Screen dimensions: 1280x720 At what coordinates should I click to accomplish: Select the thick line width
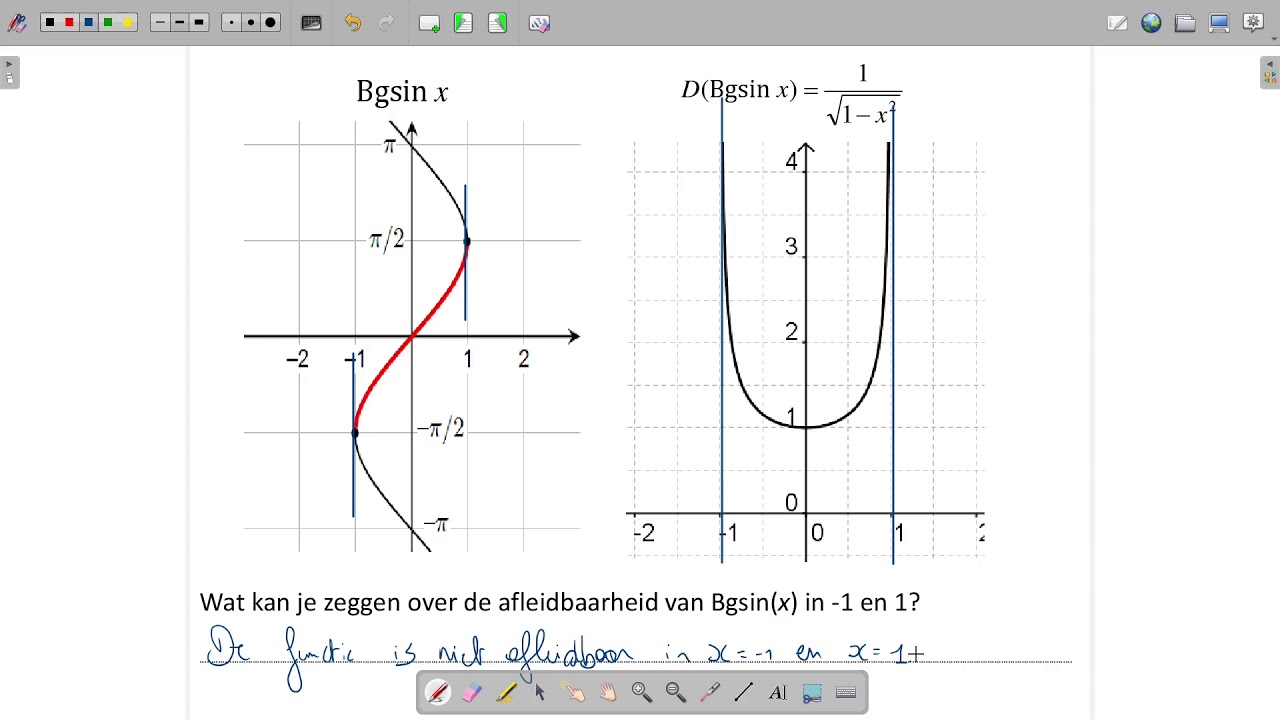pyautogui.click(x=199, y=23)
